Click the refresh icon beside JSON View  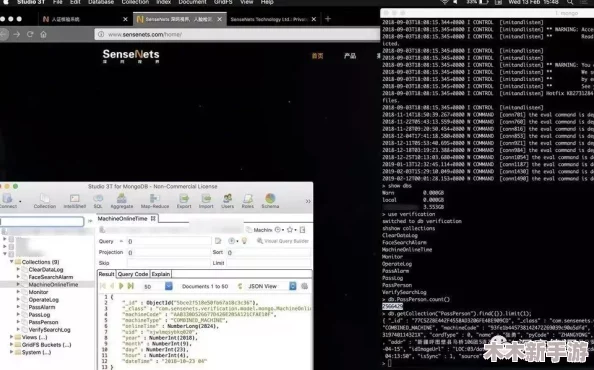pyautogui.click(x=240, y=286)
